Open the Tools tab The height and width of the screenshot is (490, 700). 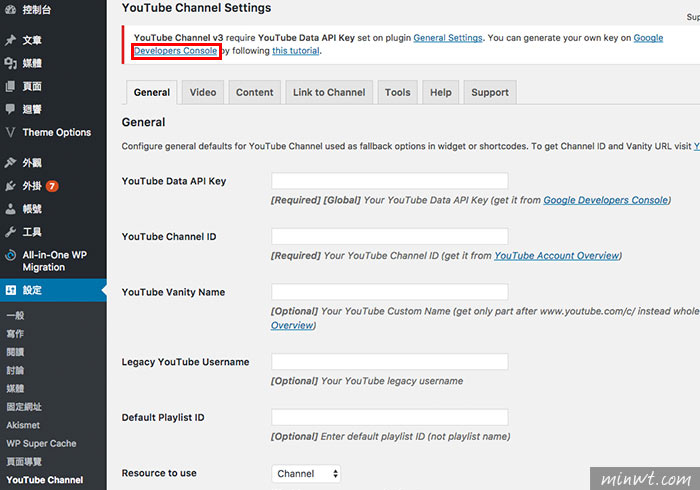pos(397,92)
